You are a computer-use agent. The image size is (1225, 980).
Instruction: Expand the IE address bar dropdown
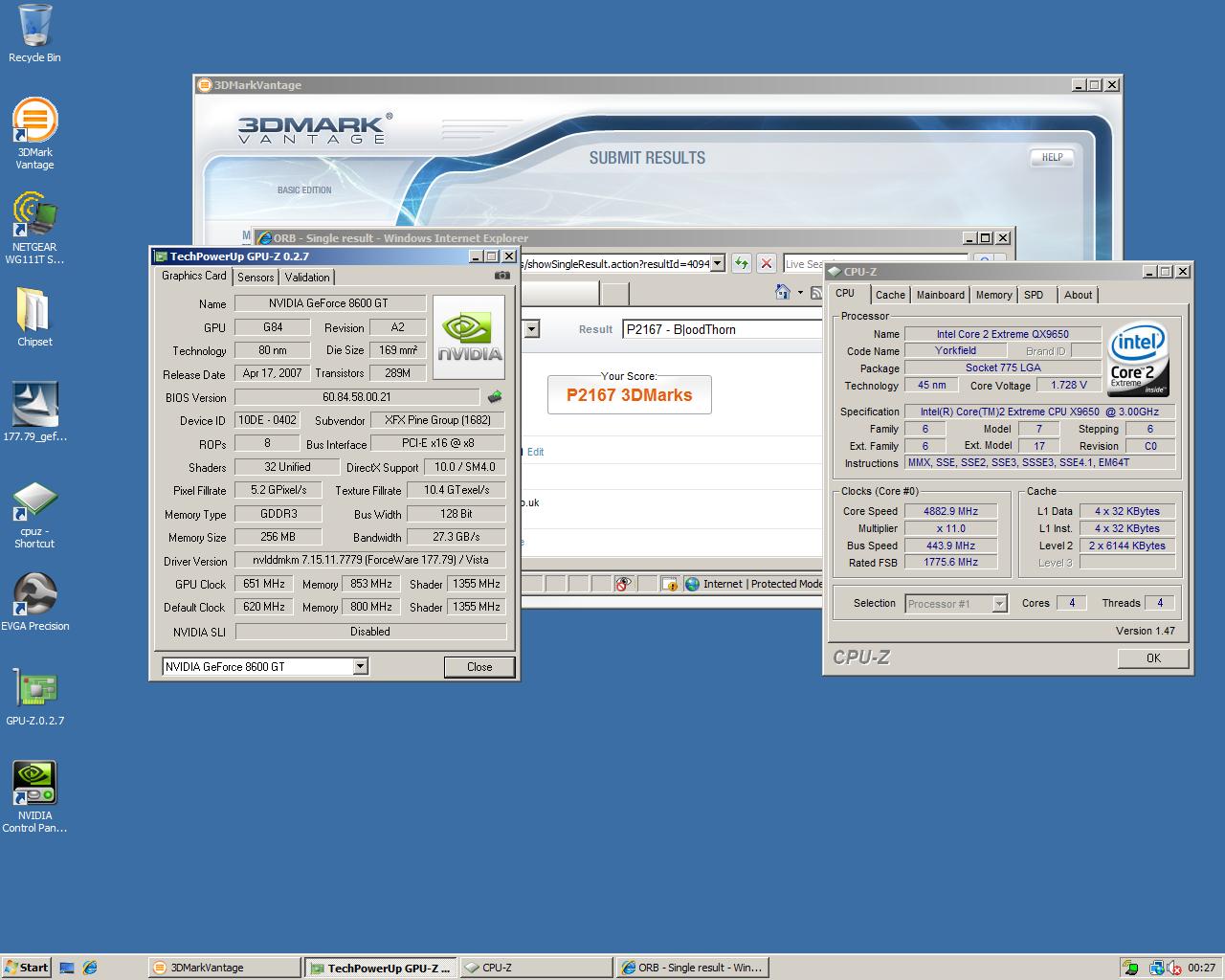pos(717,264)
